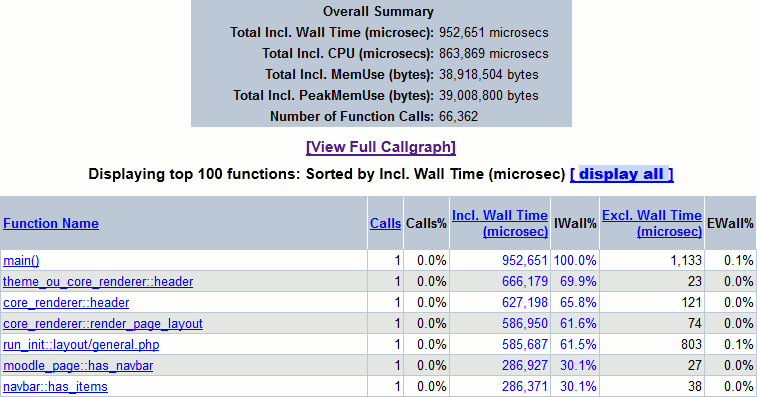Select the 27 Excl. Wall Time cell
757x397 pixels.
tap(695, 366)
